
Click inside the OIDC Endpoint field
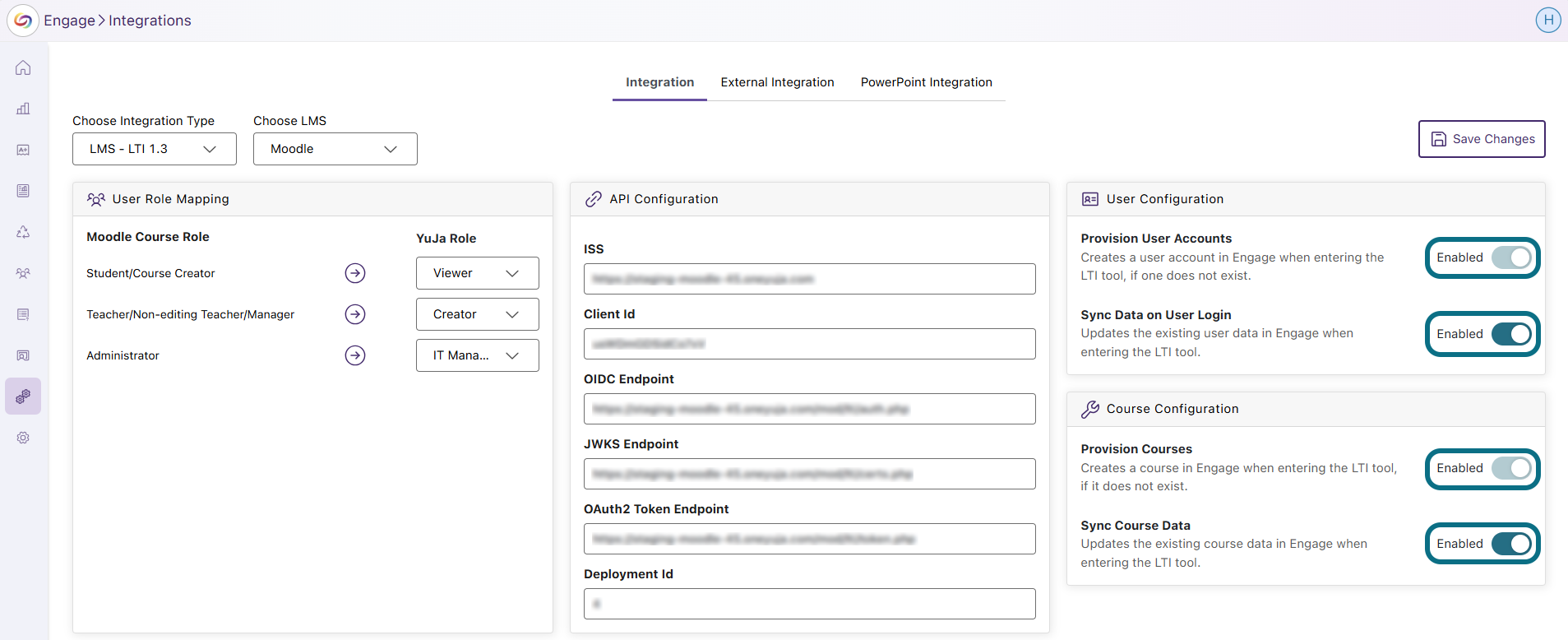pos(810,409)
